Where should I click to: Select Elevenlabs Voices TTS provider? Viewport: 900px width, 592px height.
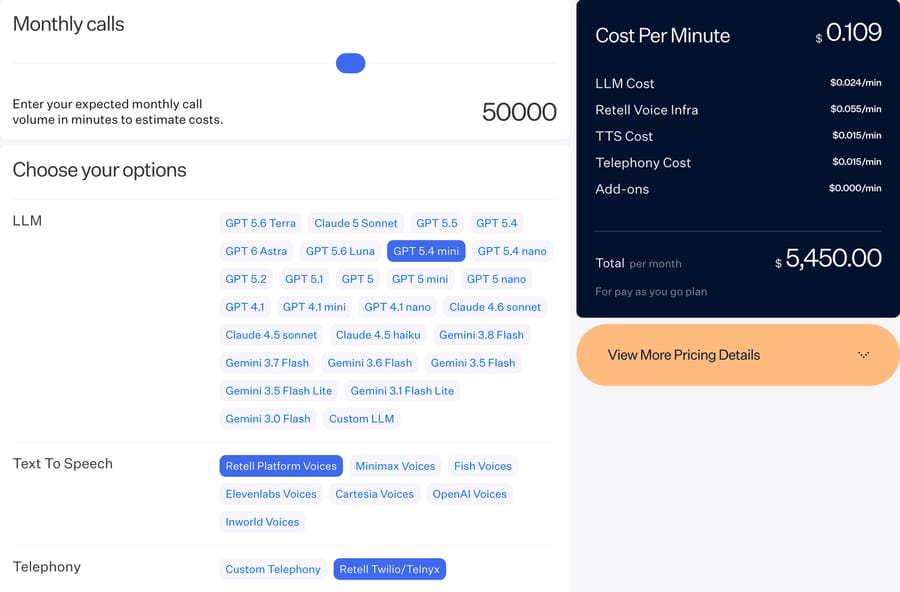pos(271,494)
